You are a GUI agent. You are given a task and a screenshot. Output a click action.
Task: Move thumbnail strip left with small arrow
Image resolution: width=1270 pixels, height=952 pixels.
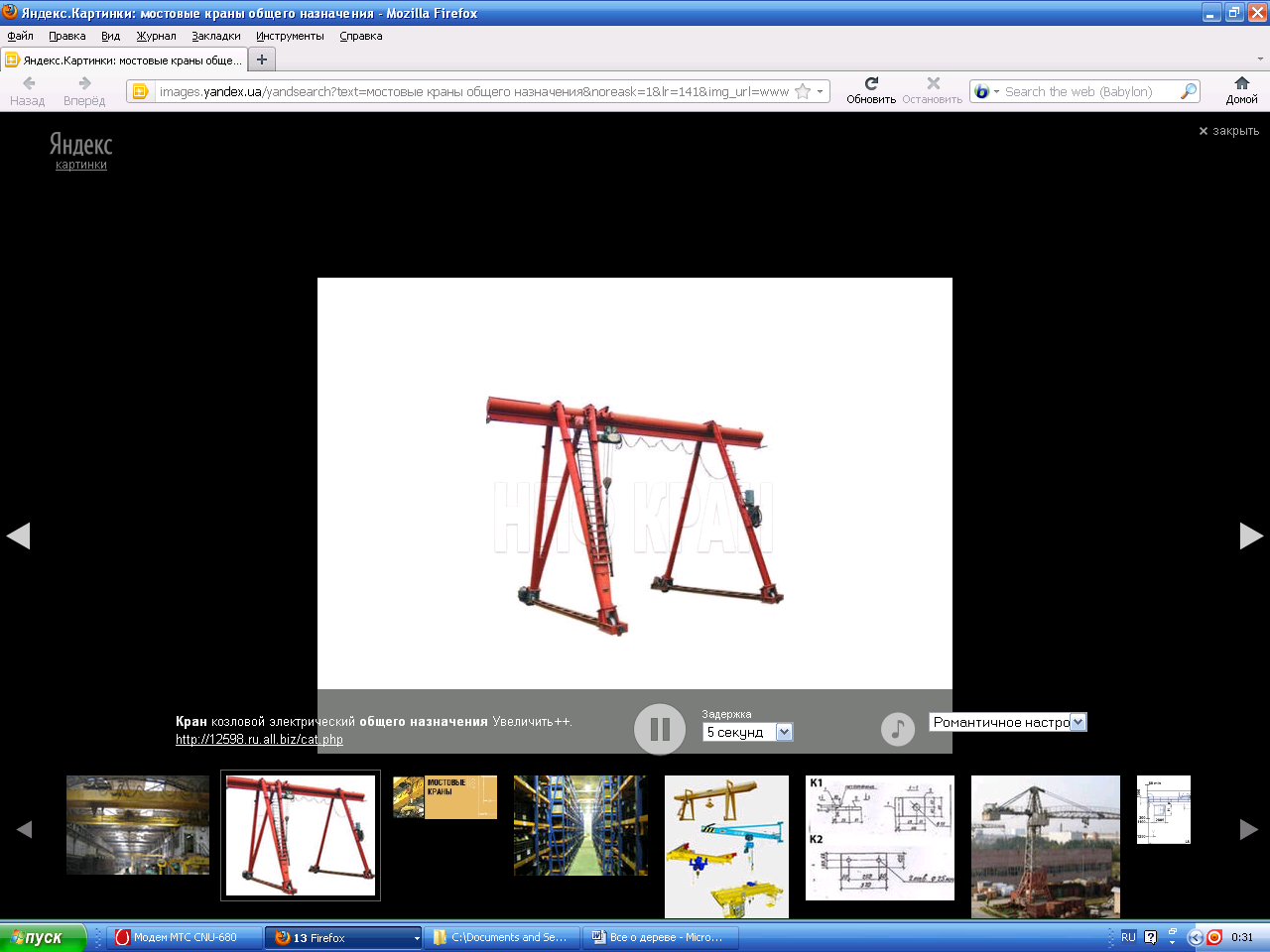[25, 829]
